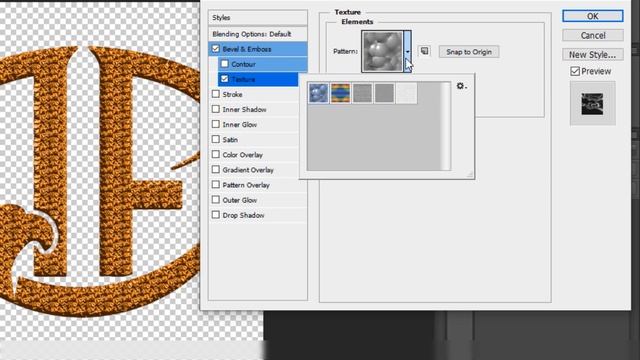Select the blue bubbles pattern swatch
Screen dimensions: 640x360
(318, 93)
